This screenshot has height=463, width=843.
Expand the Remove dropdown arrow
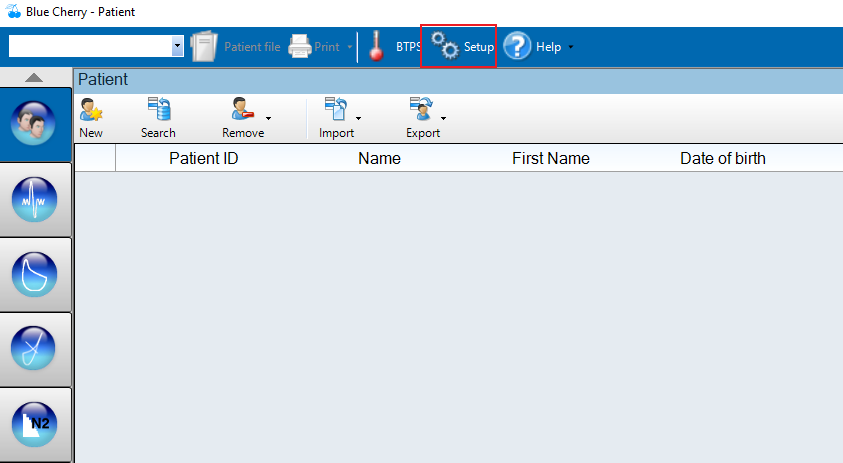coord(268,118)
